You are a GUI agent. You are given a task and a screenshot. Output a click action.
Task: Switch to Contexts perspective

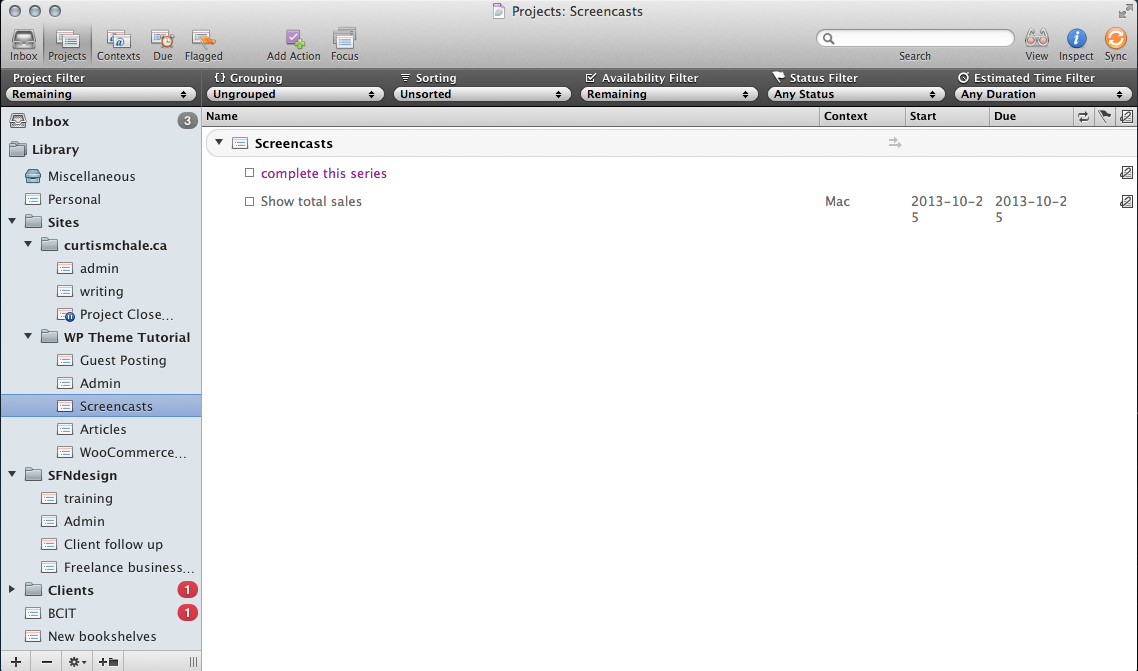(x=118, y=40)
